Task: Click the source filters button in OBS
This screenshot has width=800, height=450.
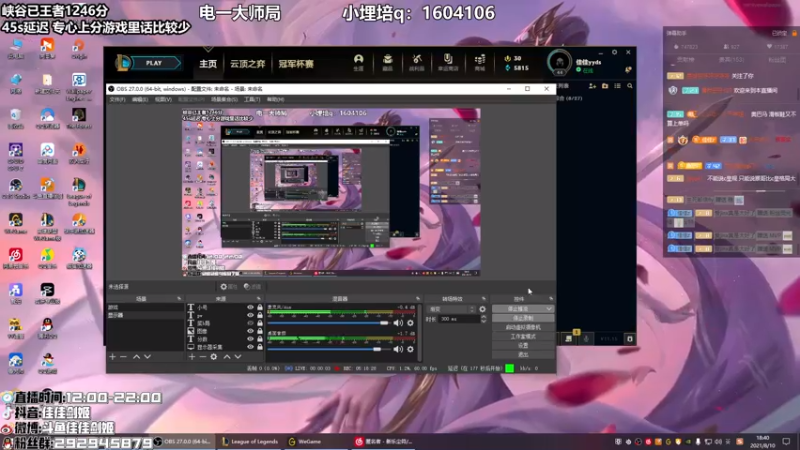Action: tap(252, 287)
